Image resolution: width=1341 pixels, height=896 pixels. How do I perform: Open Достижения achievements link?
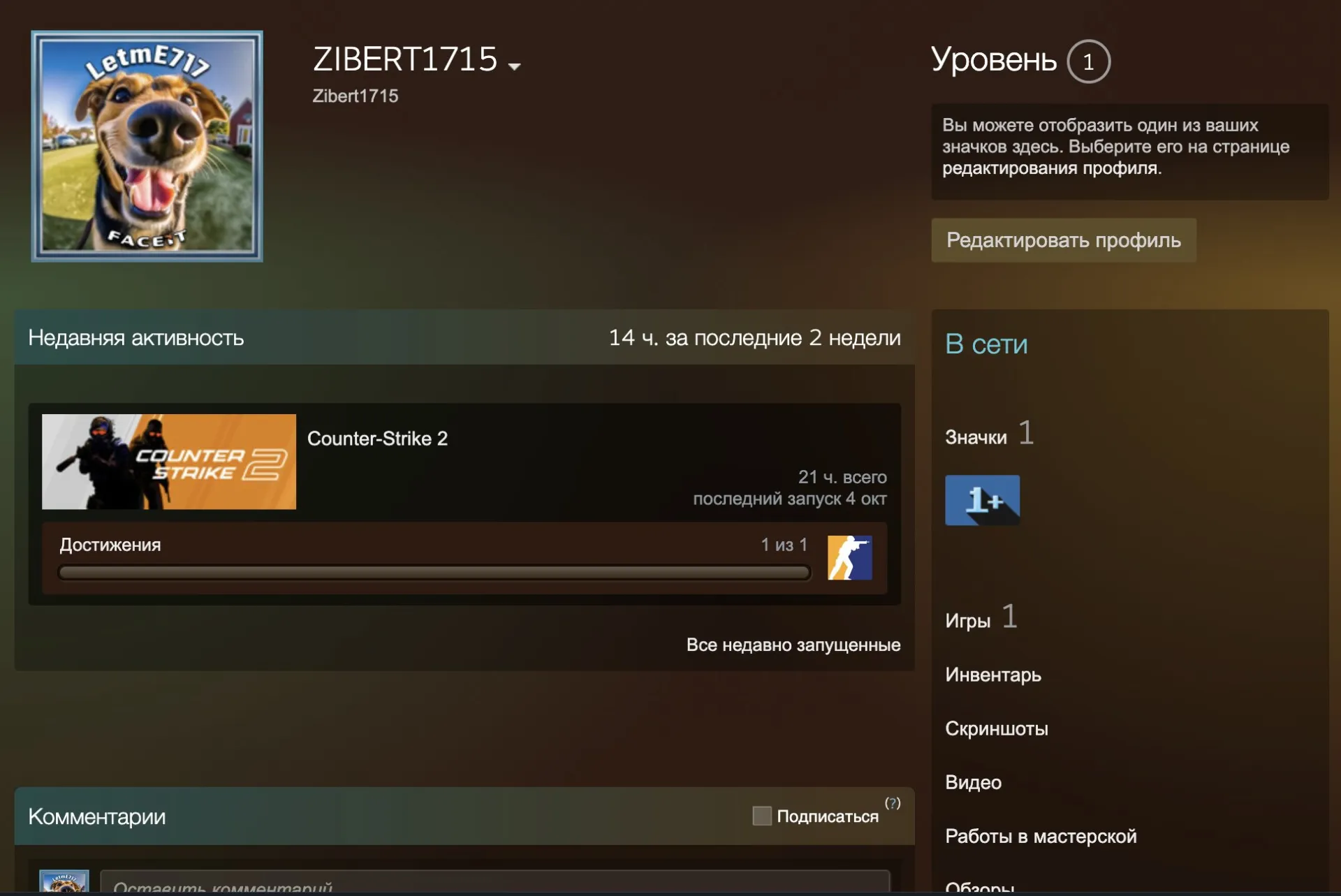click(x=110, y=545)
